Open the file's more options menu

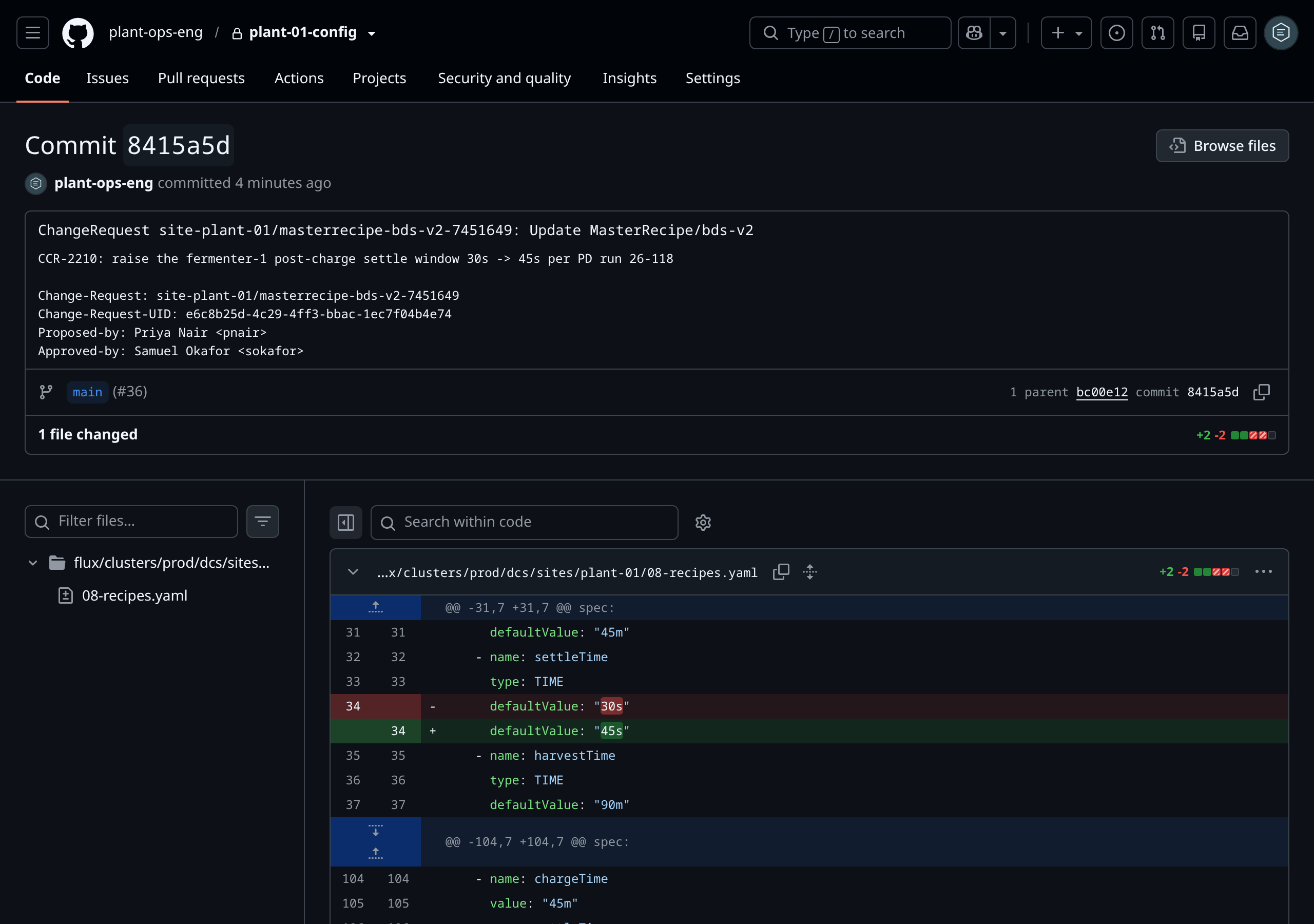1263,572
